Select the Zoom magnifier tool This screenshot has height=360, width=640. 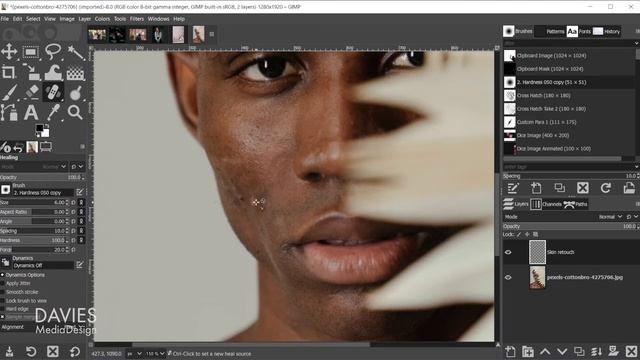tap(76, 112)
